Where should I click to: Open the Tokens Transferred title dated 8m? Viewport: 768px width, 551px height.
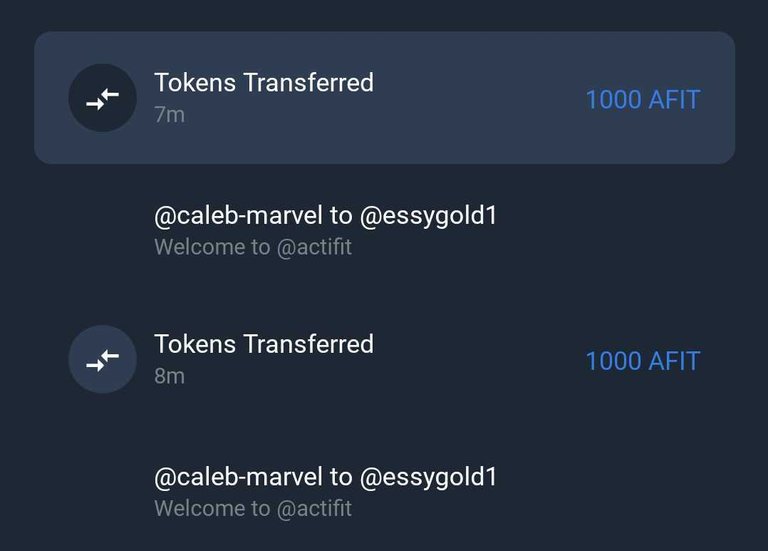tap(264, 344)
